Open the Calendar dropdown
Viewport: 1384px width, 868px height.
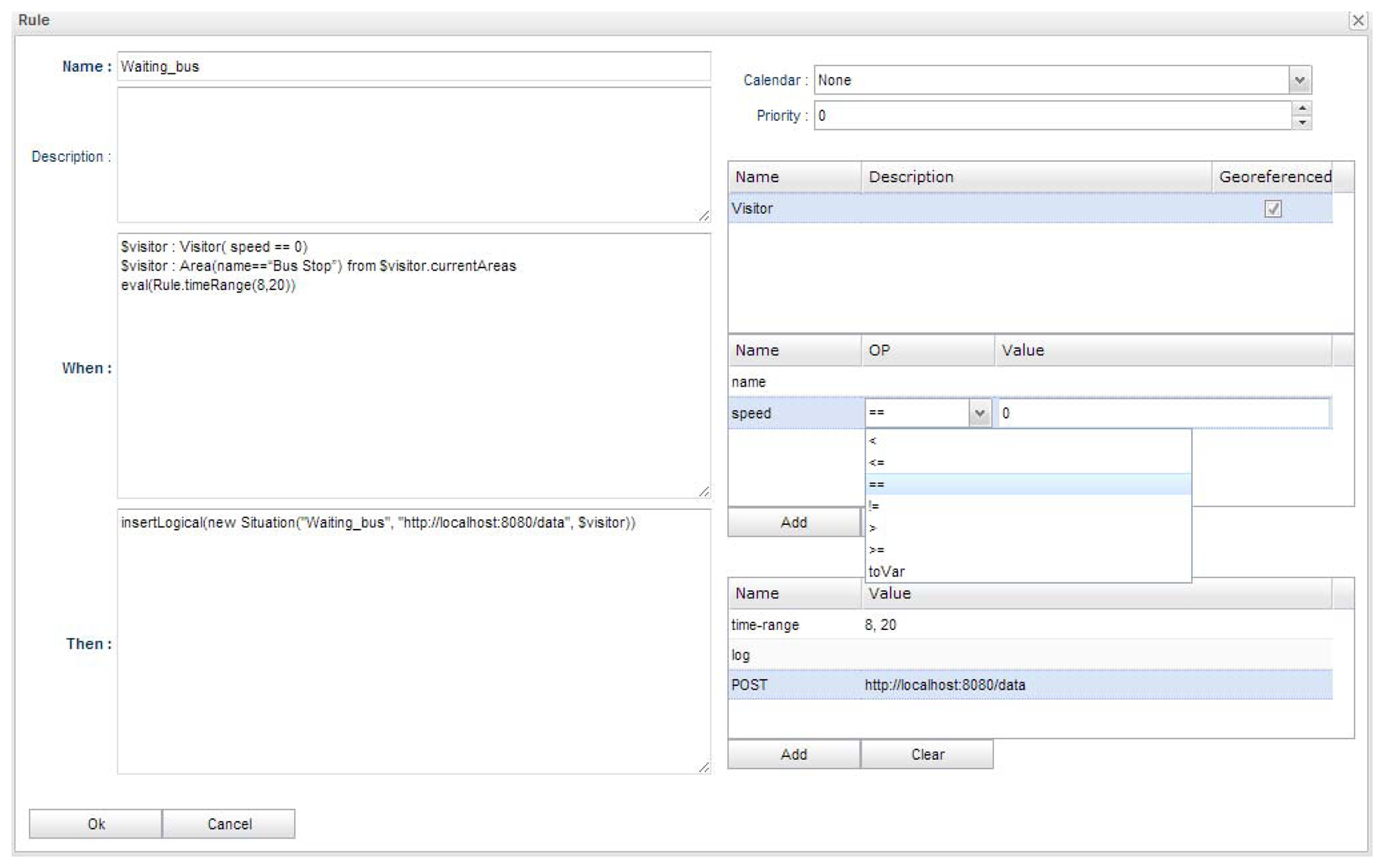(1299, 80)
